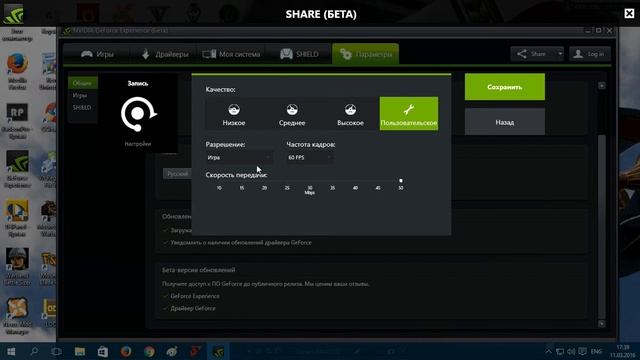Click the red app icon on the taskbar
The width and height of the screenshot is (640, 360).
pyautogui.click(x=195, y=351)
